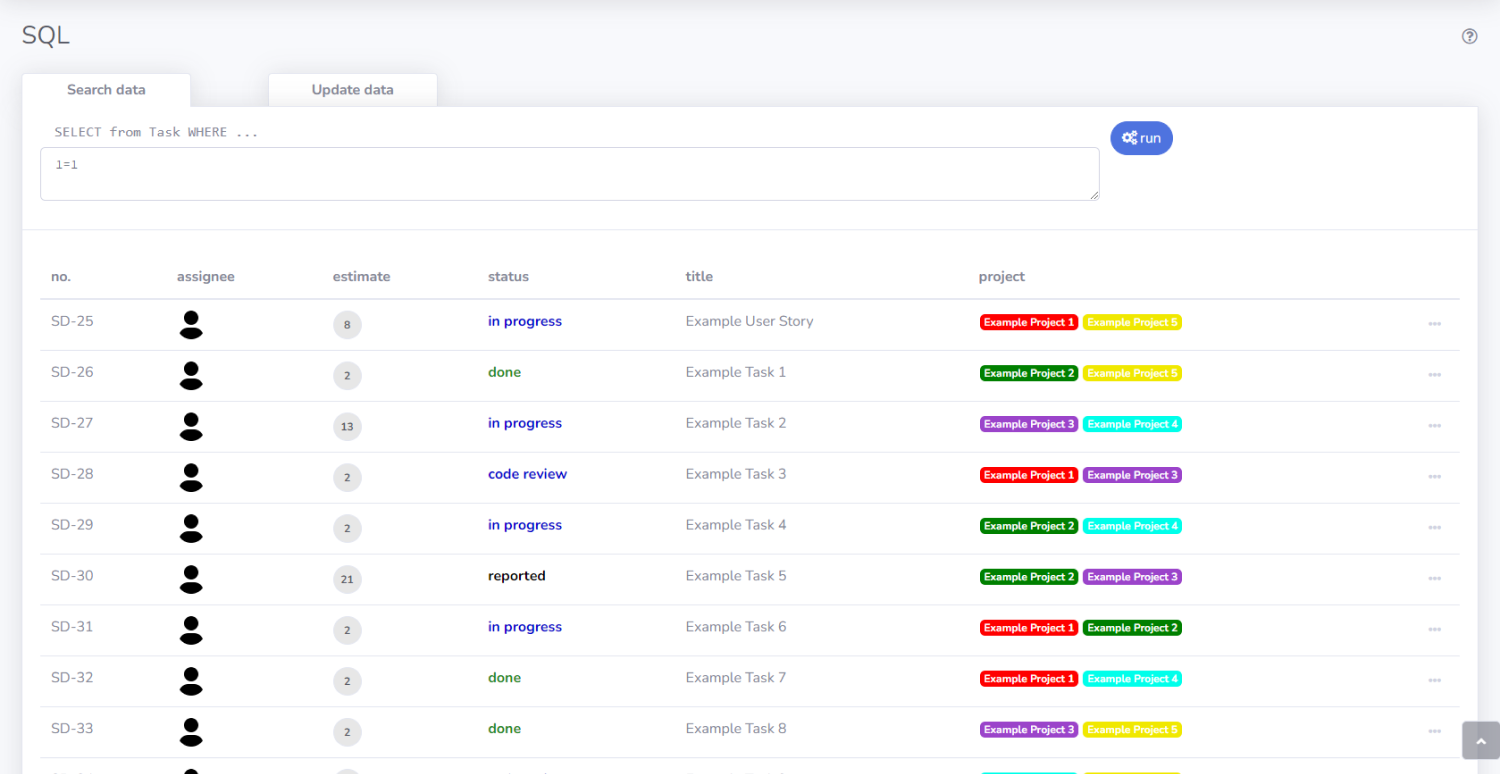Viewport: 1500px width, 774px height.
Task: Click assignee avatar in SD-26 row
Action: click(191, 376)
